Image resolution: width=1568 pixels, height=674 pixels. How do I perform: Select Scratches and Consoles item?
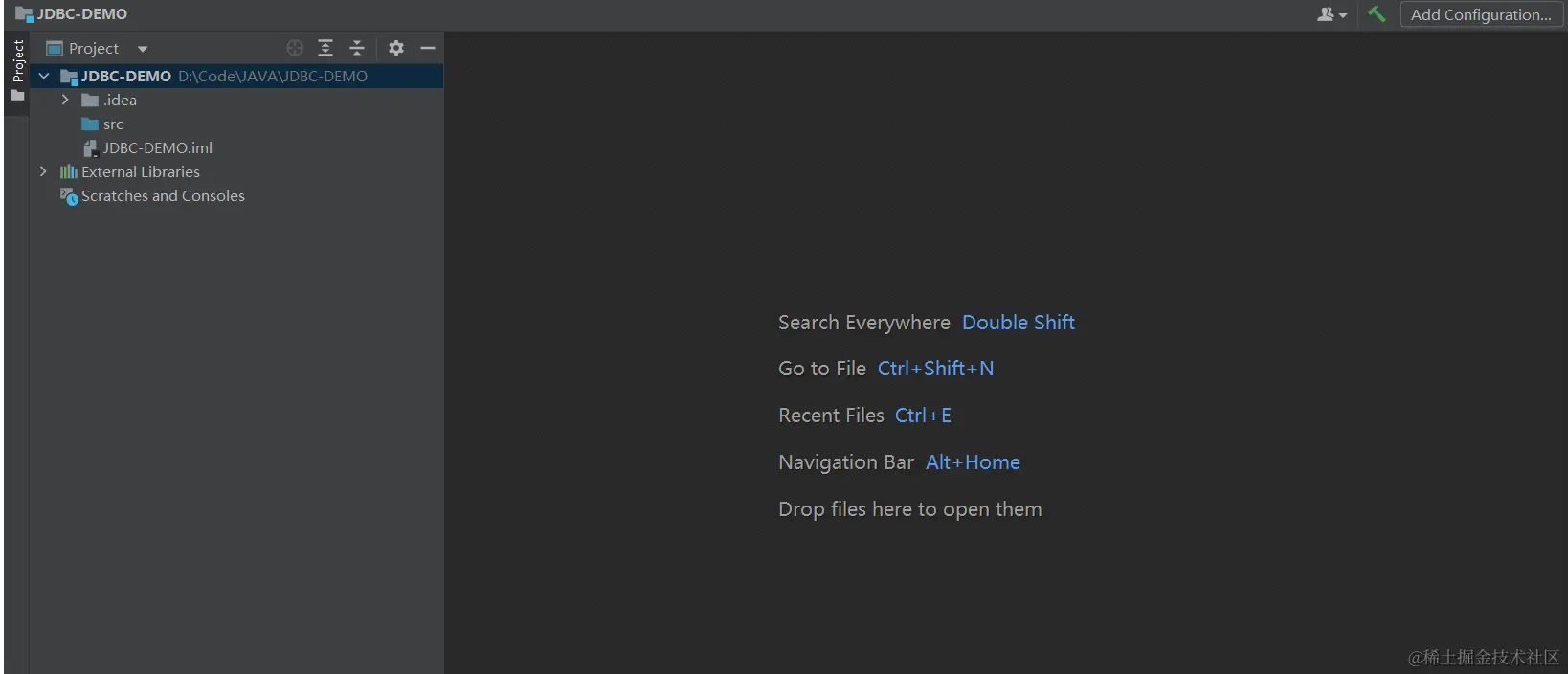pyautogui.click(x=163, y=195)
